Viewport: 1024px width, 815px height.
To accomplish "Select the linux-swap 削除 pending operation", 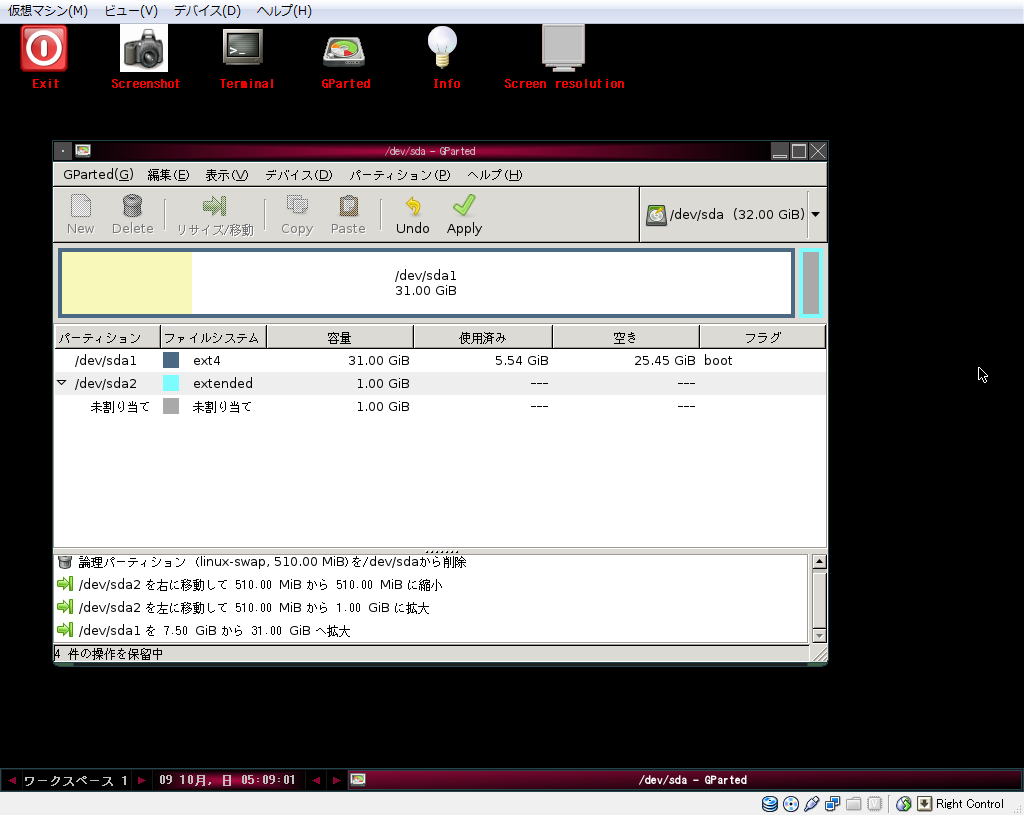I will 431,562.
